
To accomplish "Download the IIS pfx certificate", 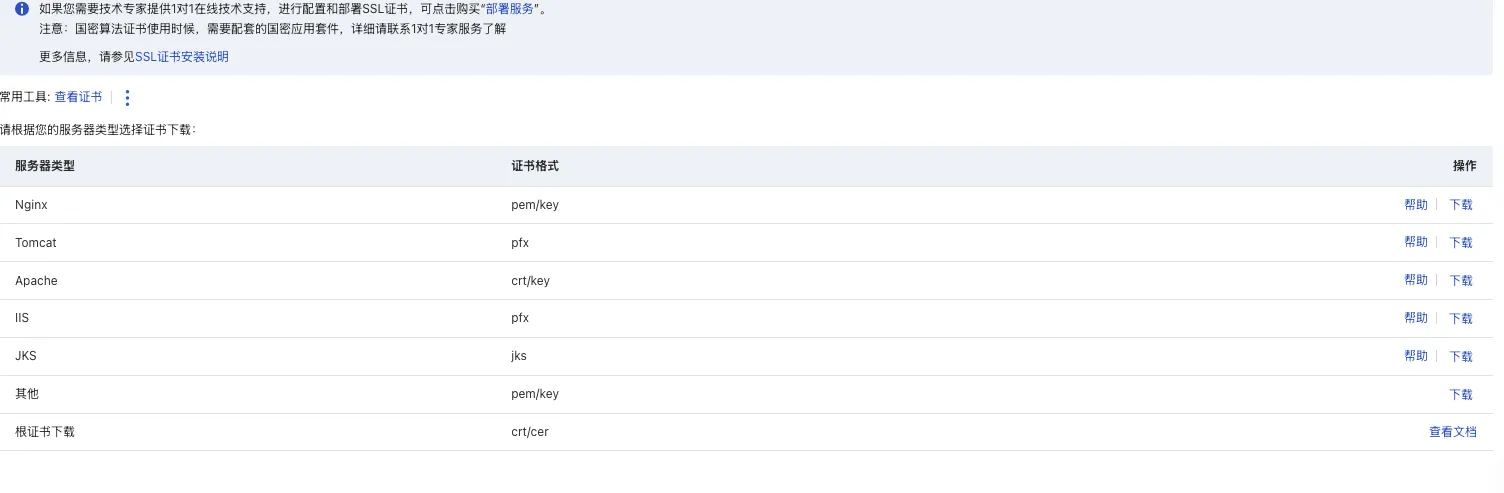I will [1460, 319].
